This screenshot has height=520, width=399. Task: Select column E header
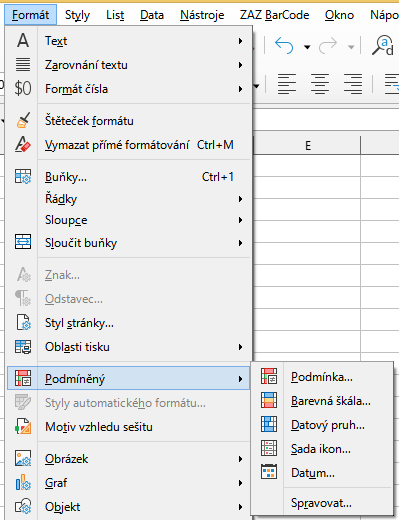(307, 145)
